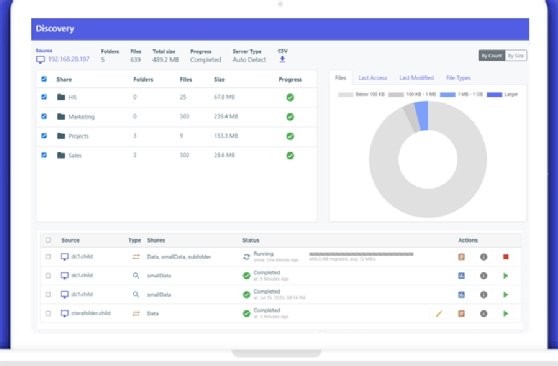Toggle the 1 MB - 1 GB legend swatch
The height and width of the screenshot is (366, 558).
click(448, 94)
